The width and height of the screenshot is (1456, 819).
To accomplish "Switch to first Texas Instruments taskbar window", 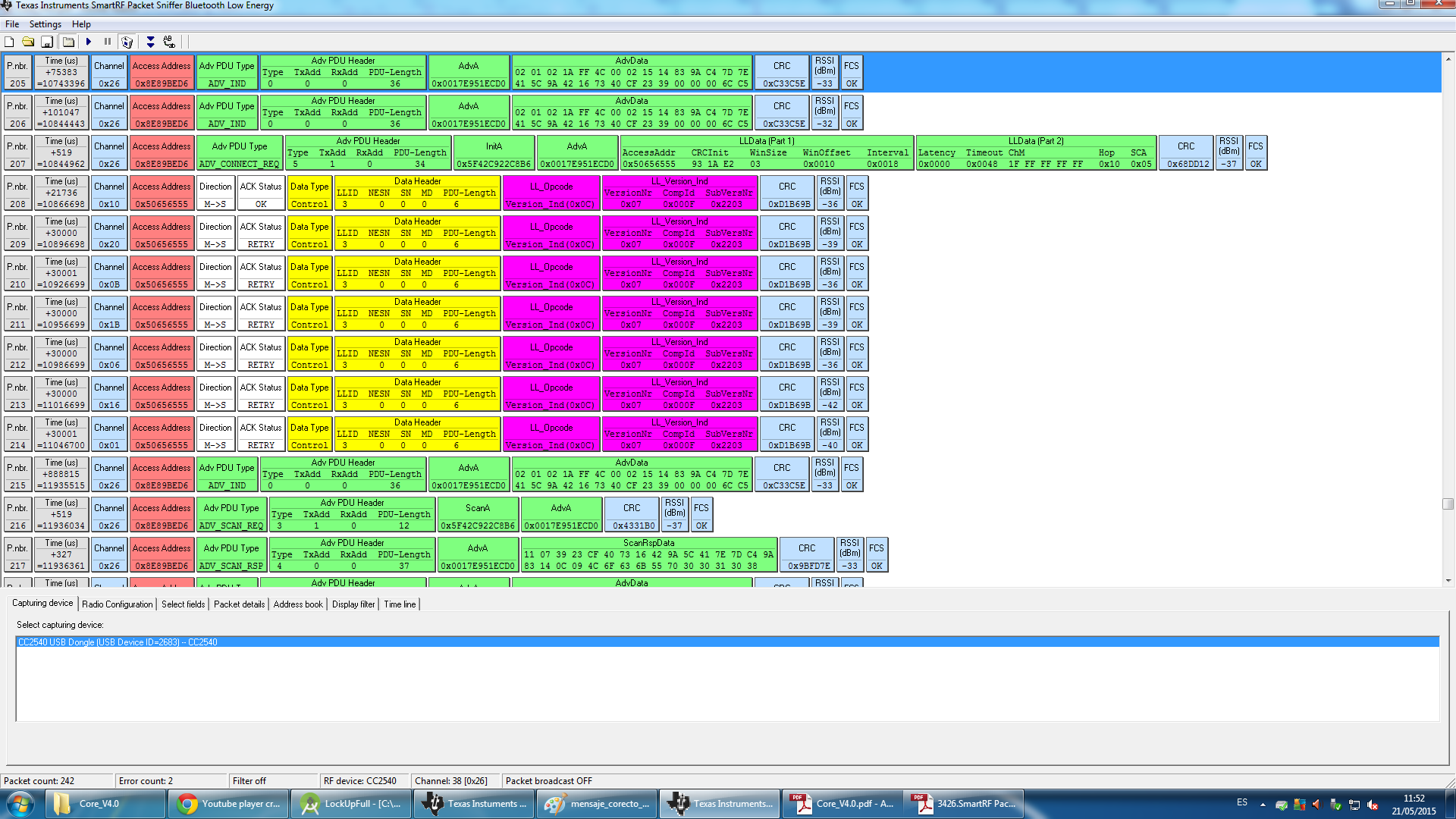I will click(474, 804).
